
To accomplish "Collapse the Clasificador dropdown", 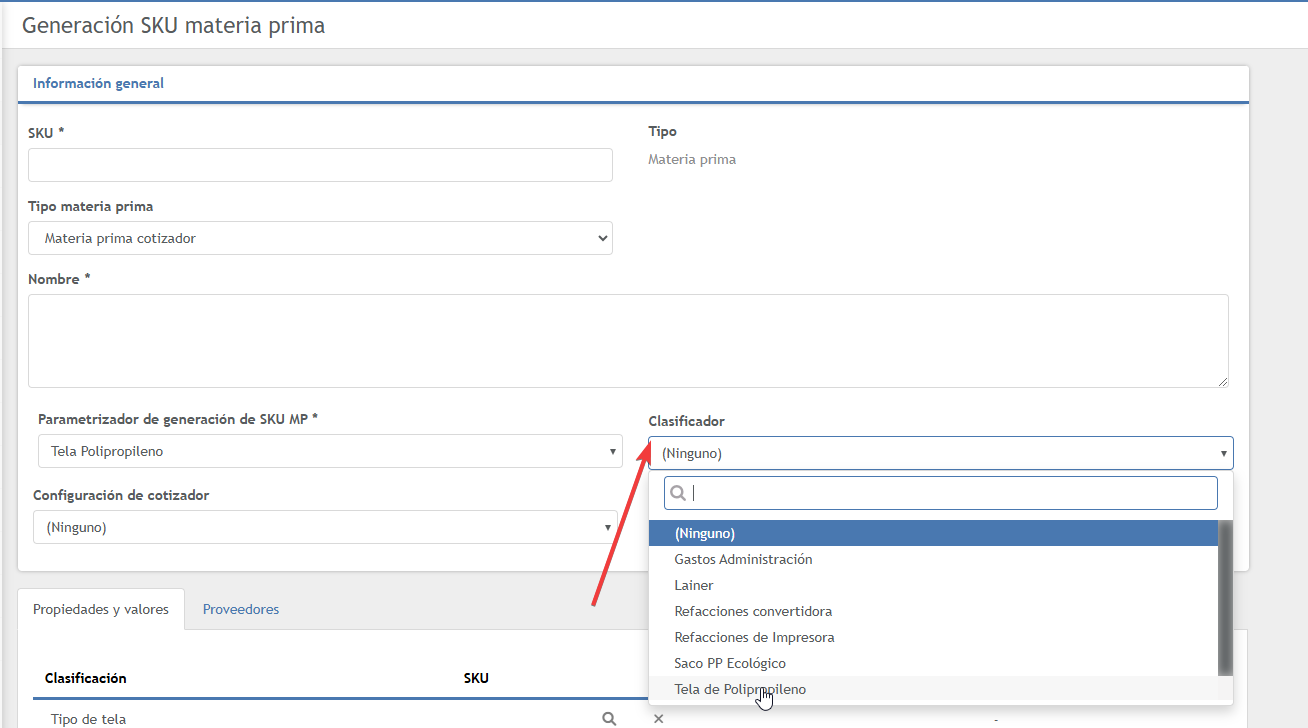I will coord(941,453).
